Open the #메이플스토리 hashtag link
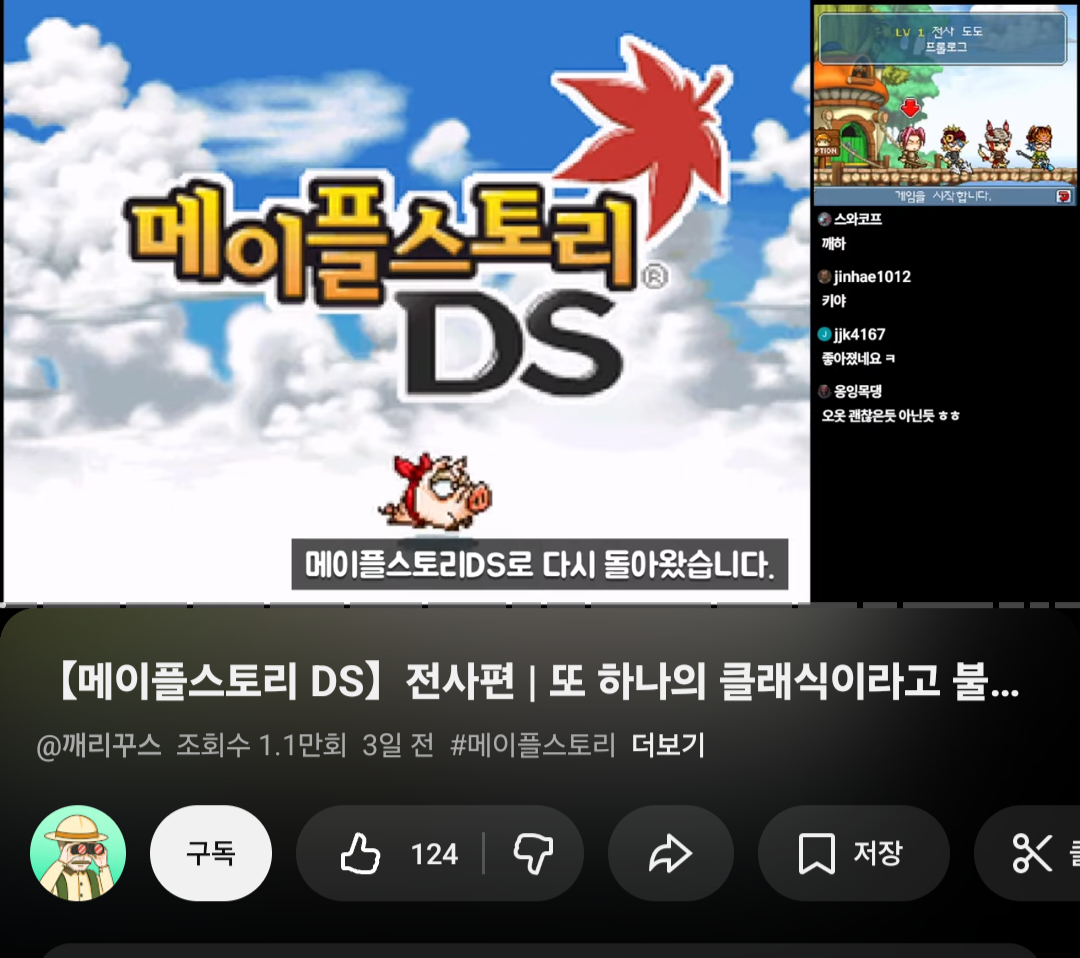Screen dimensions: 1080x958 click(x=532, y=745)
